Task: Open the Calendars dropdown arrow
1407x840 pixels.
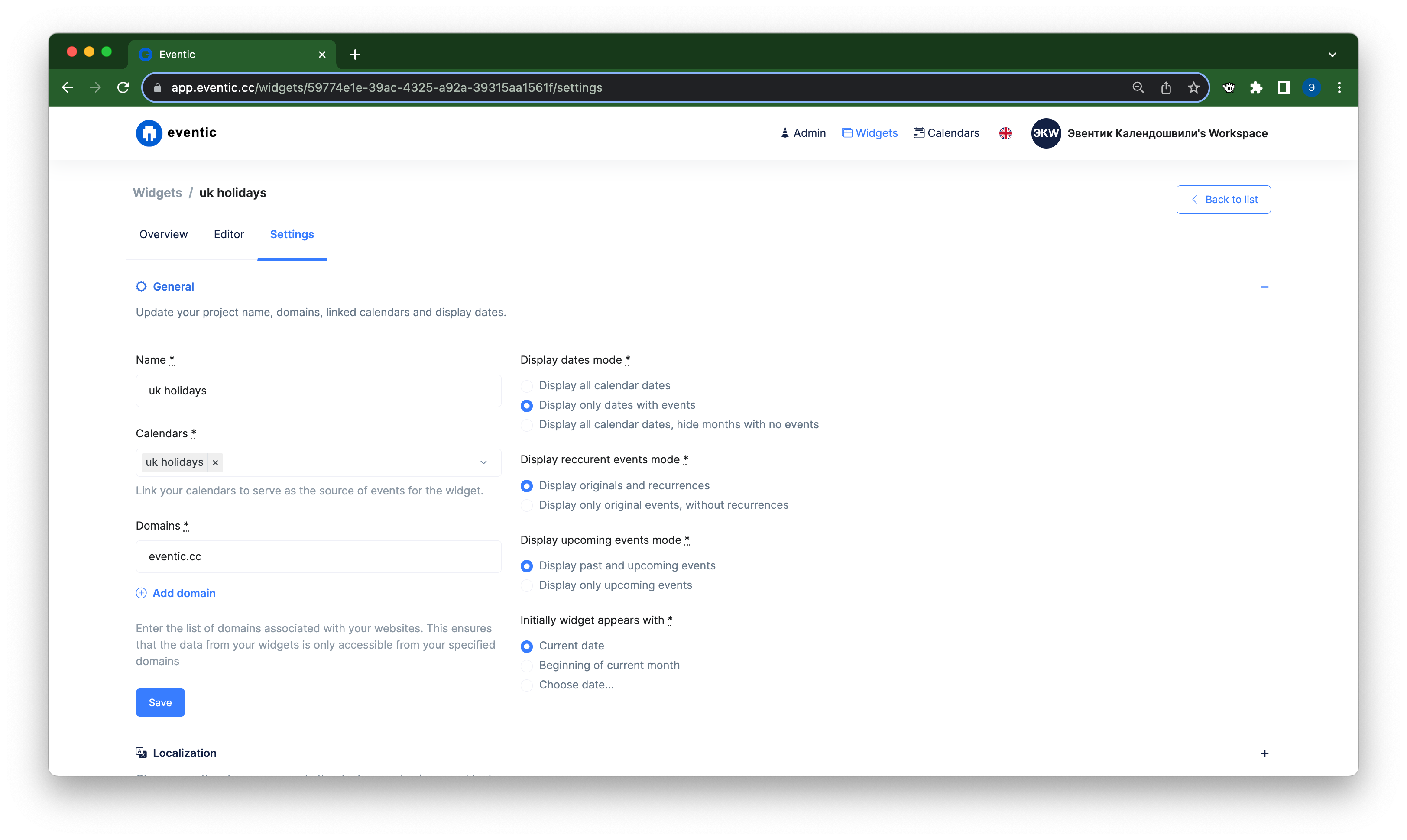Action: [483, 462]
